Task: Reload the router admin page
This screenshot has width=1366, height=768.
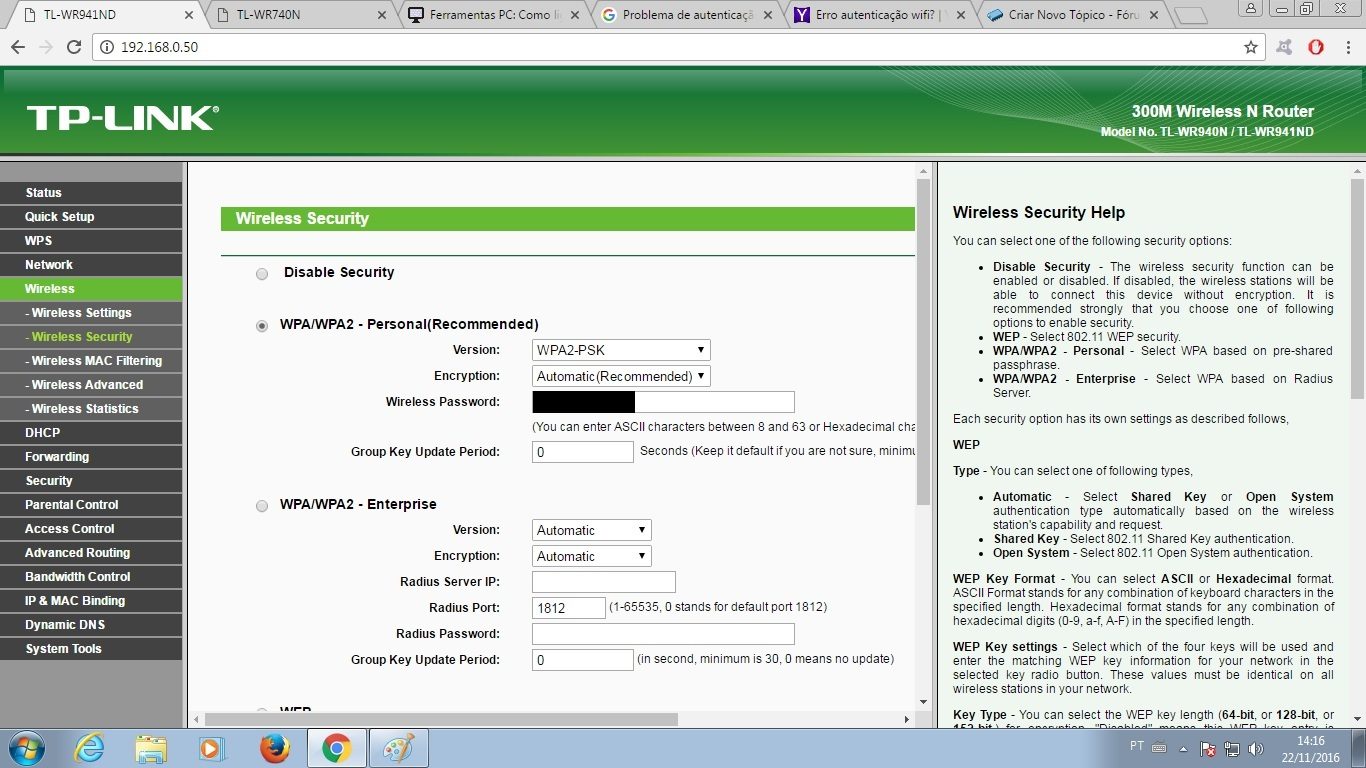Action: point(73,47)
